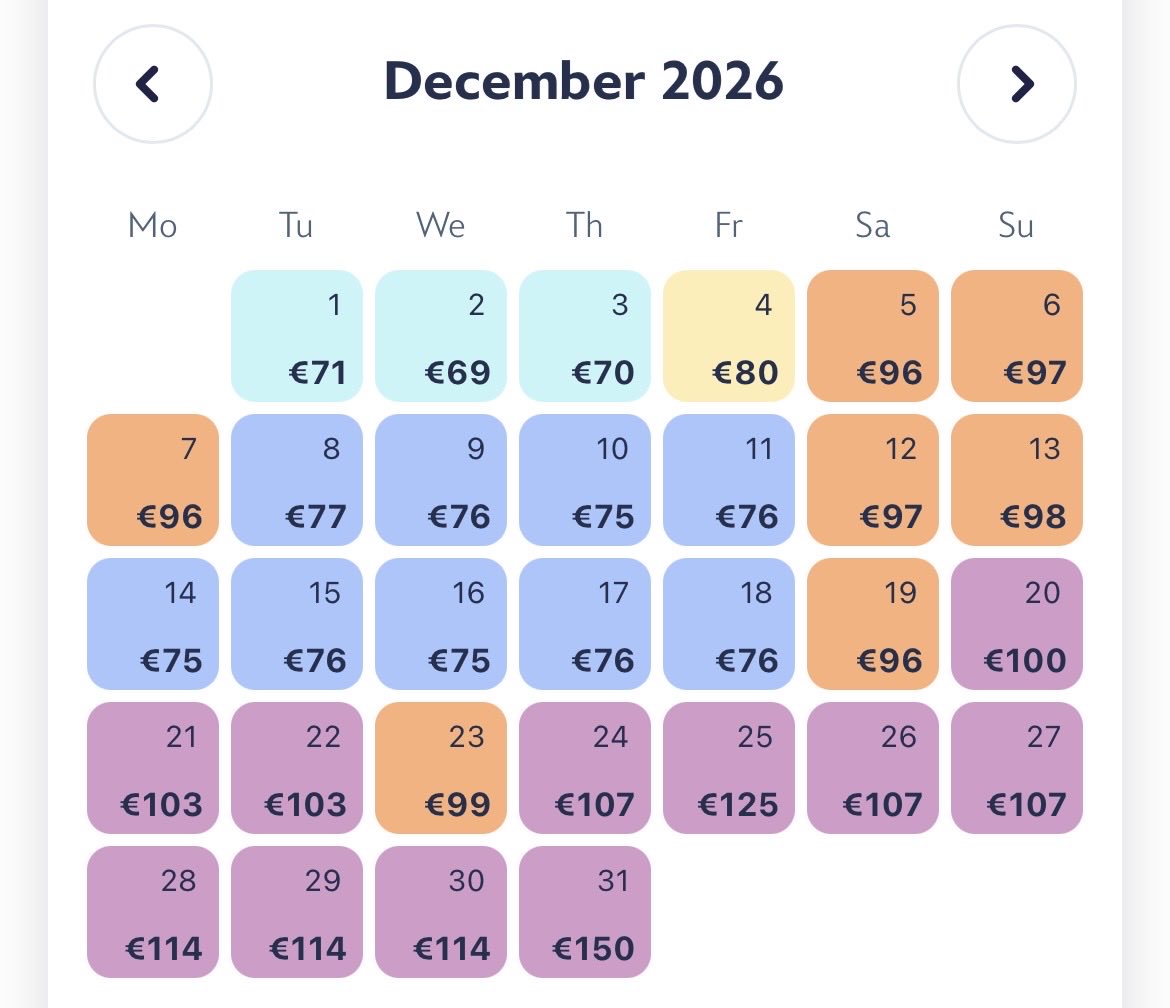Pick December 31 at €150

585,912
